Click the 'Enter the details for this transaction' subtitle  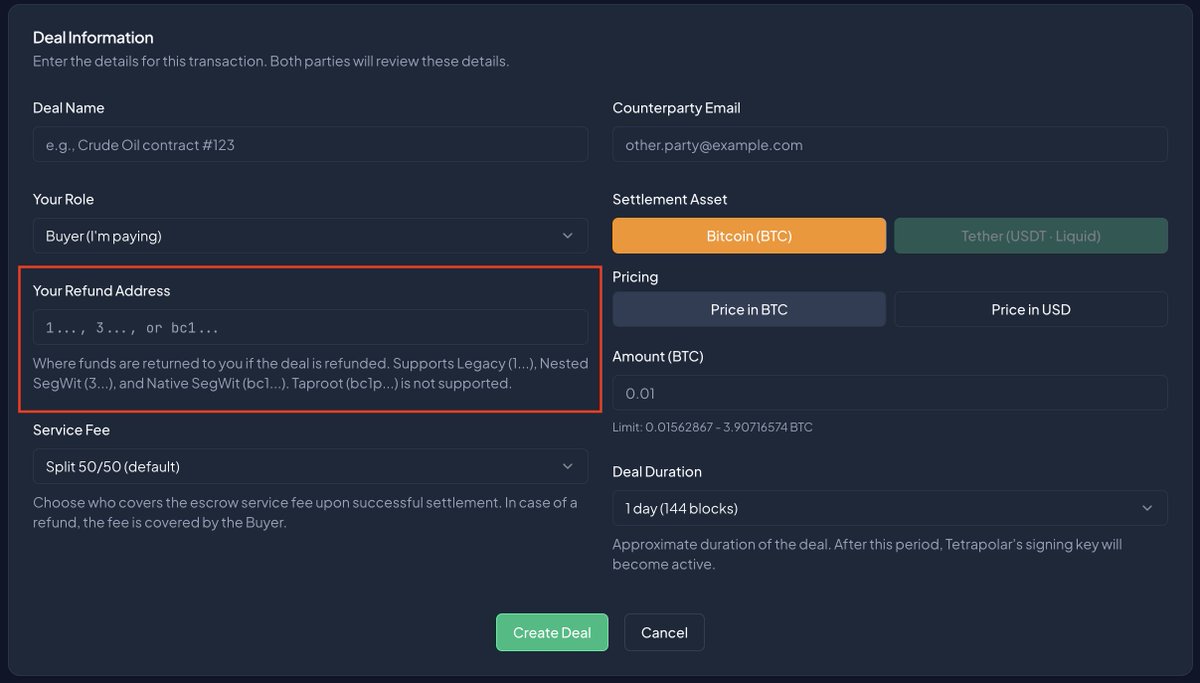(x=271, y=61)
